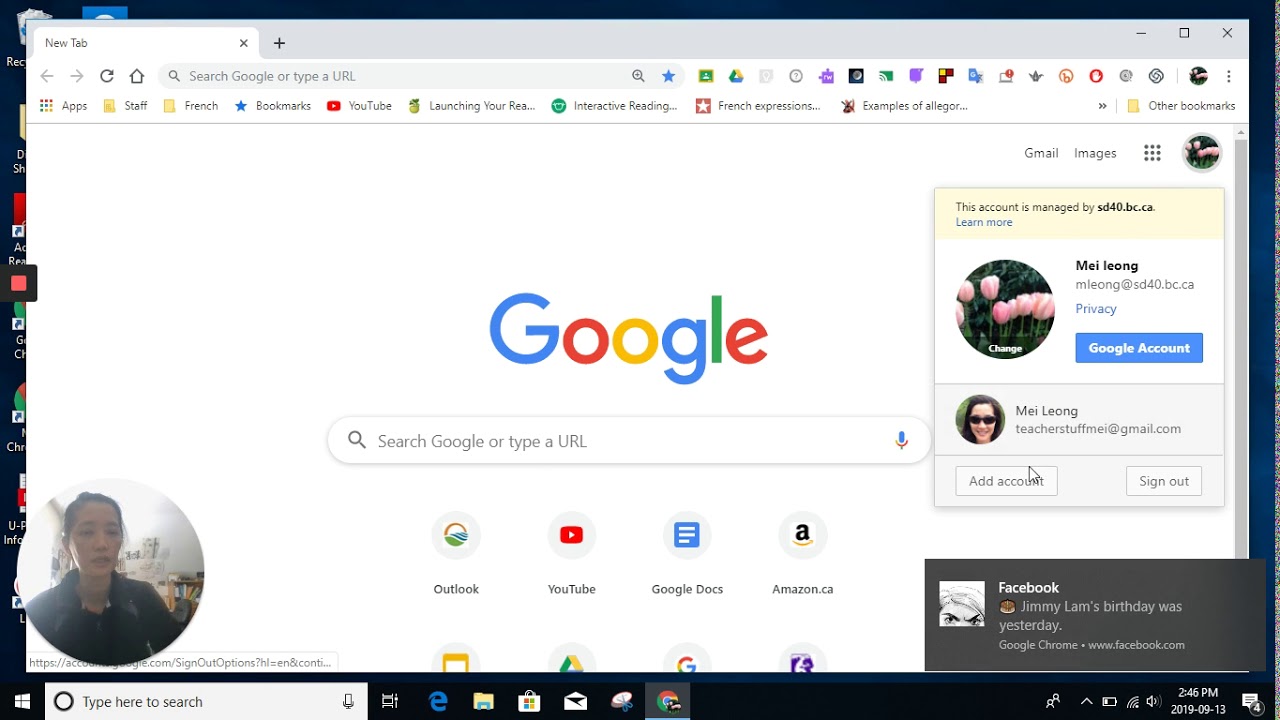Click the question mark extension icon
This screenshot has height=720, width=1280.
[796, 76]
